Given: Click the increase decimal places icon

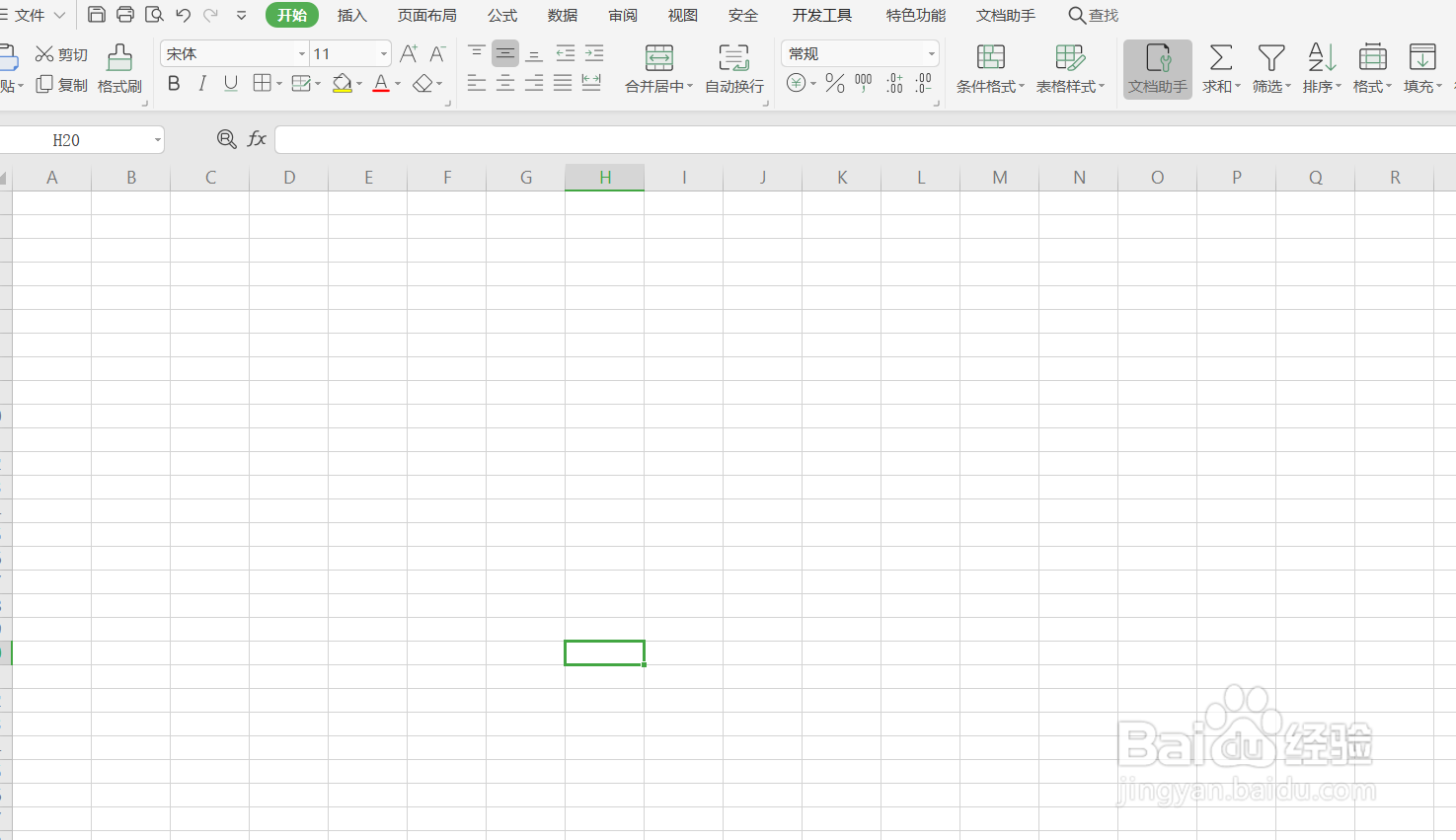Looking at the screenshot, I should pos(894,83).
